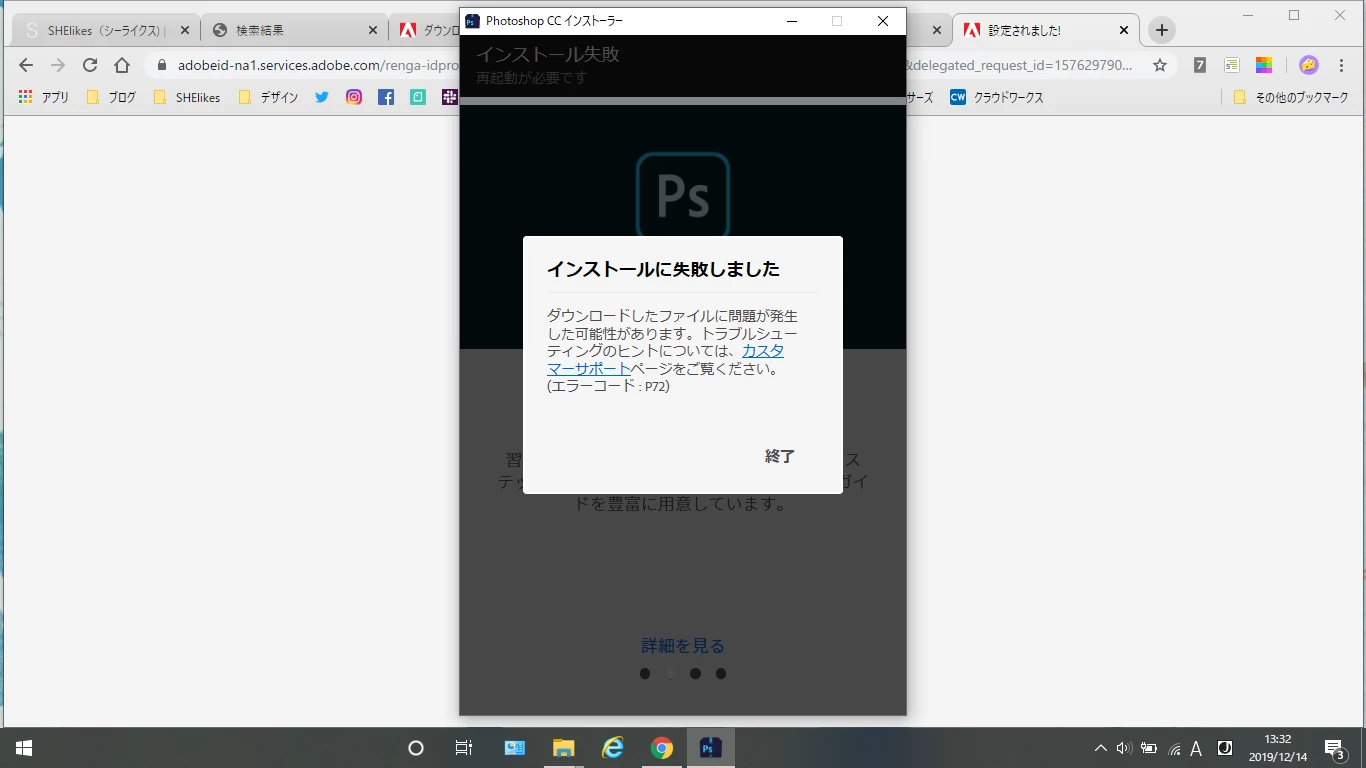
Task: Click the colorful grid extension icon in Chrome
Action: click(1264, 65)
